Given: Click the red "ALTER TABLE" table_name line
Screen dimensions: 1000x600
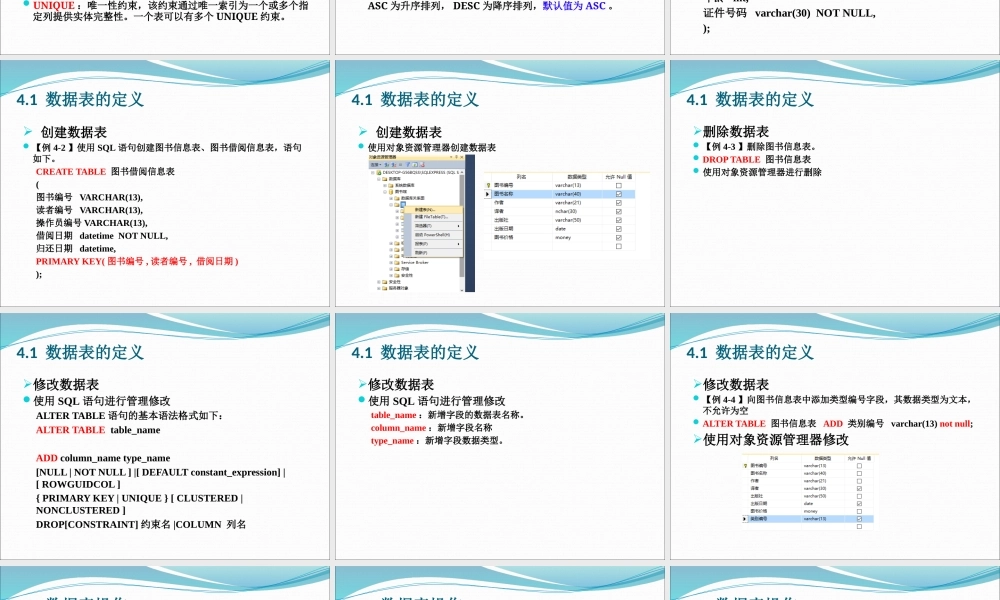Looking at the screenshot, I should pyautogui.click(x=98, y=430).
